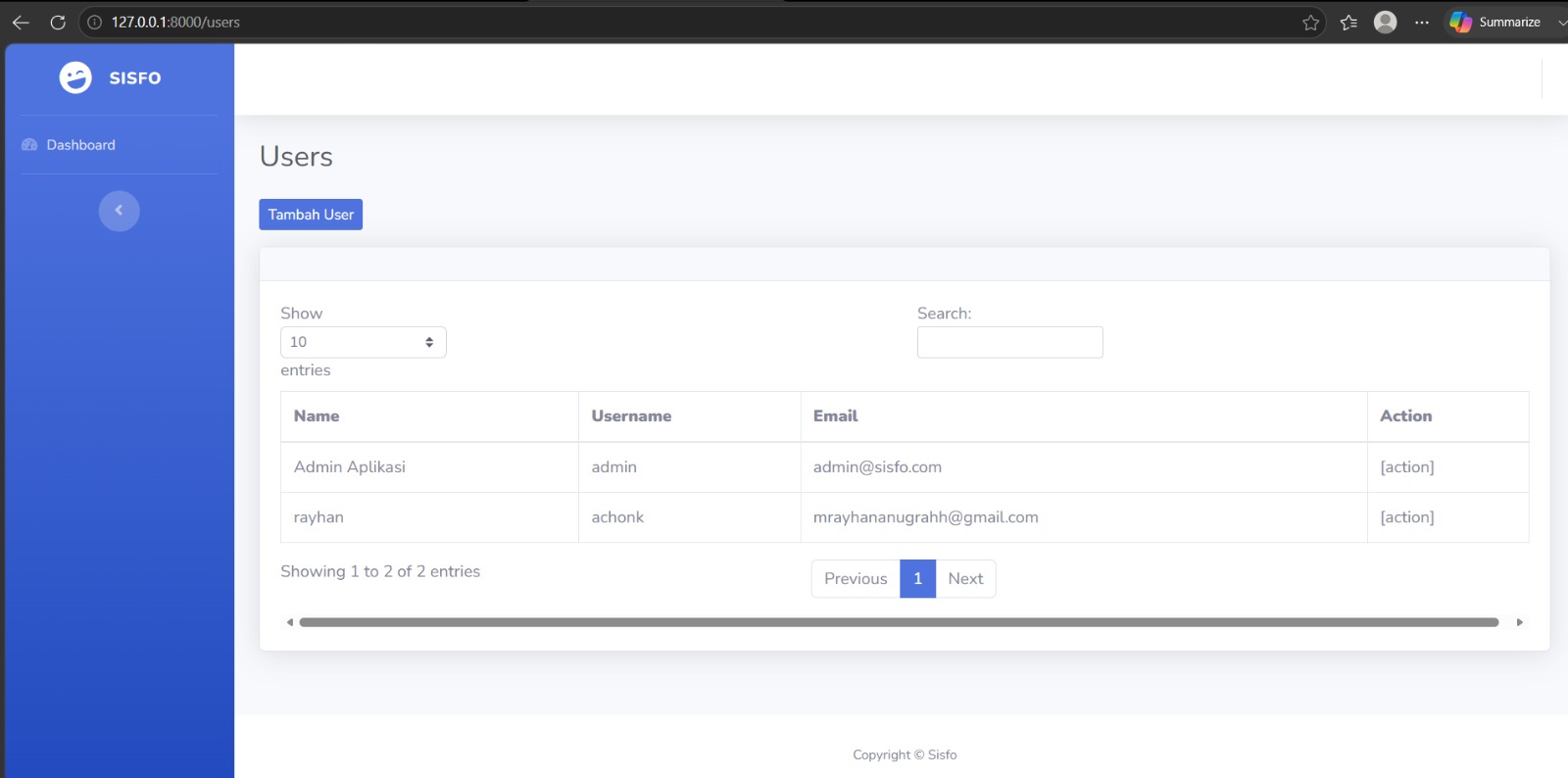This screenshot has width=1568, height=778.
Task: Sort the table by Username column
Action: (x=690, y=416)
